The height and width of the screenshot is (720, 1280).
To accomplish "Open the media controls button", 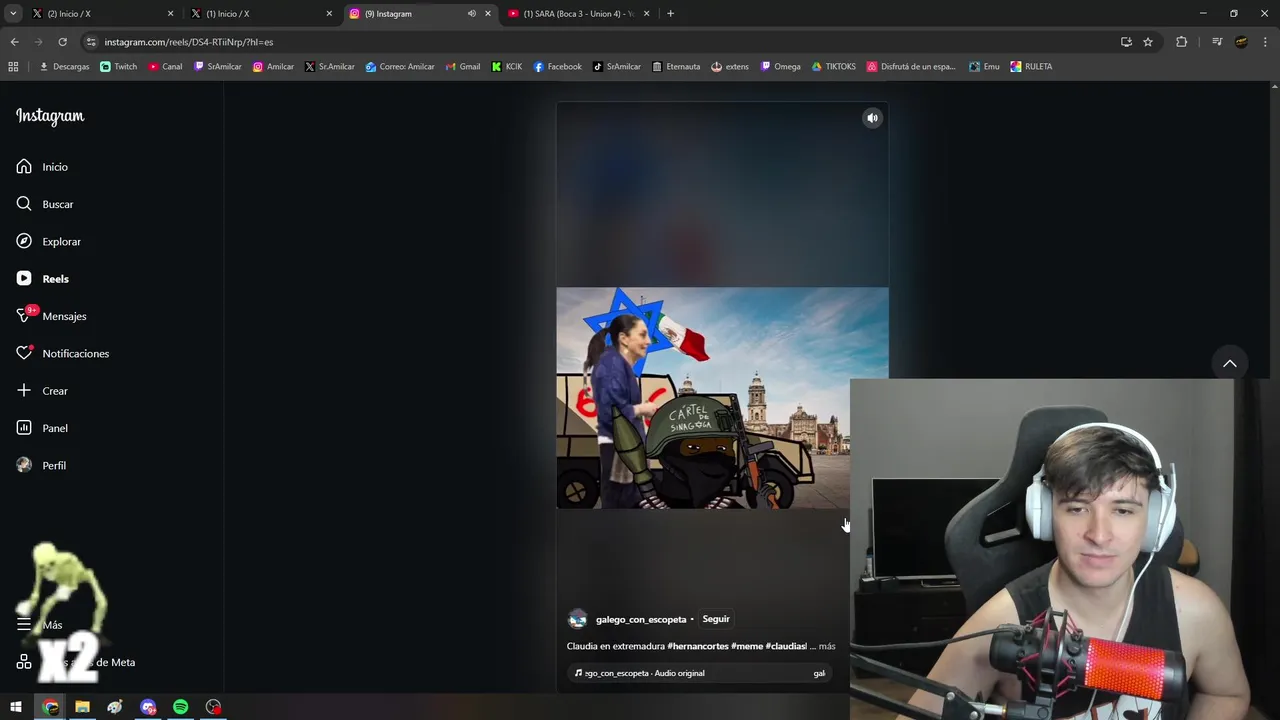I will 1217,42.
